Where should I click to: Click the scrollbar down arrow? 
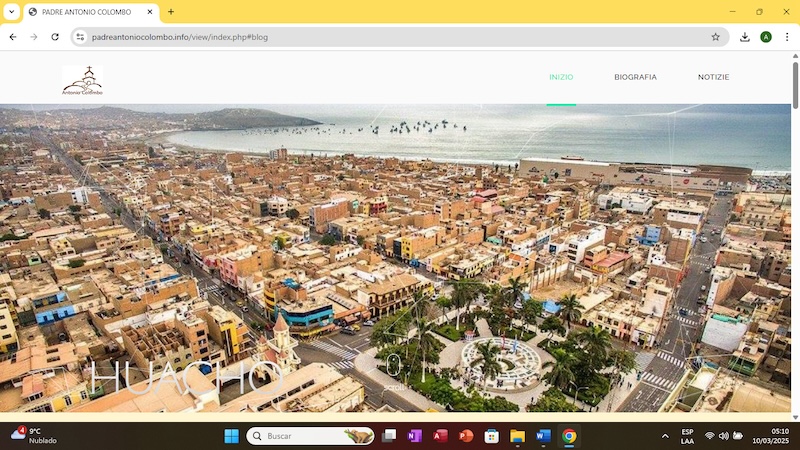[795, 417]
